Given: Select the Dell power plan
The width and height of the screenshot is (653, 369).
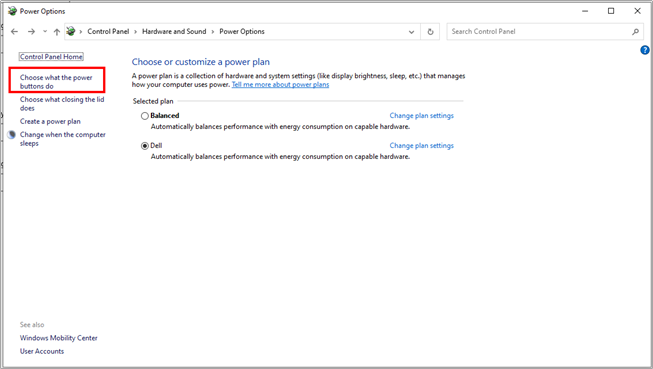Looking at the screenshot, I should pos(145,146).
